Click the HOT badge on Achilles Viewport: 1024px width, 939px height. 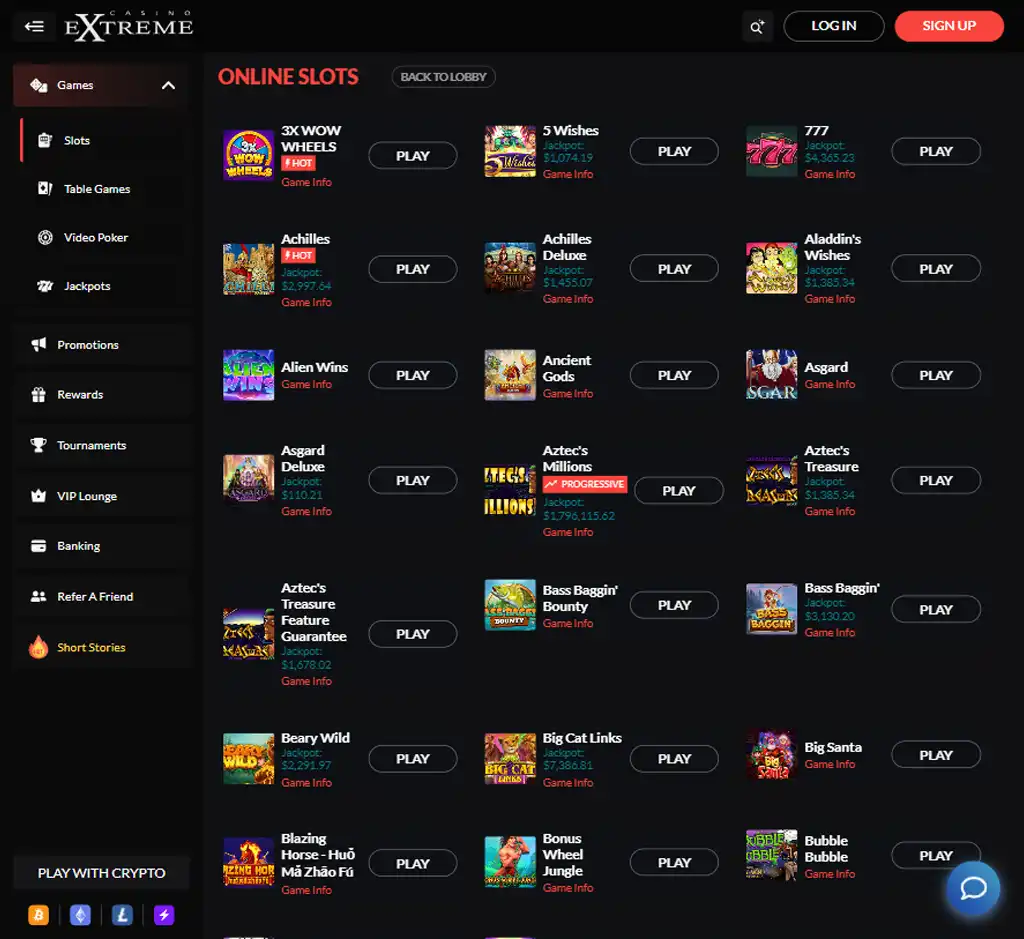pyautogui.click(x=298, y=255)
